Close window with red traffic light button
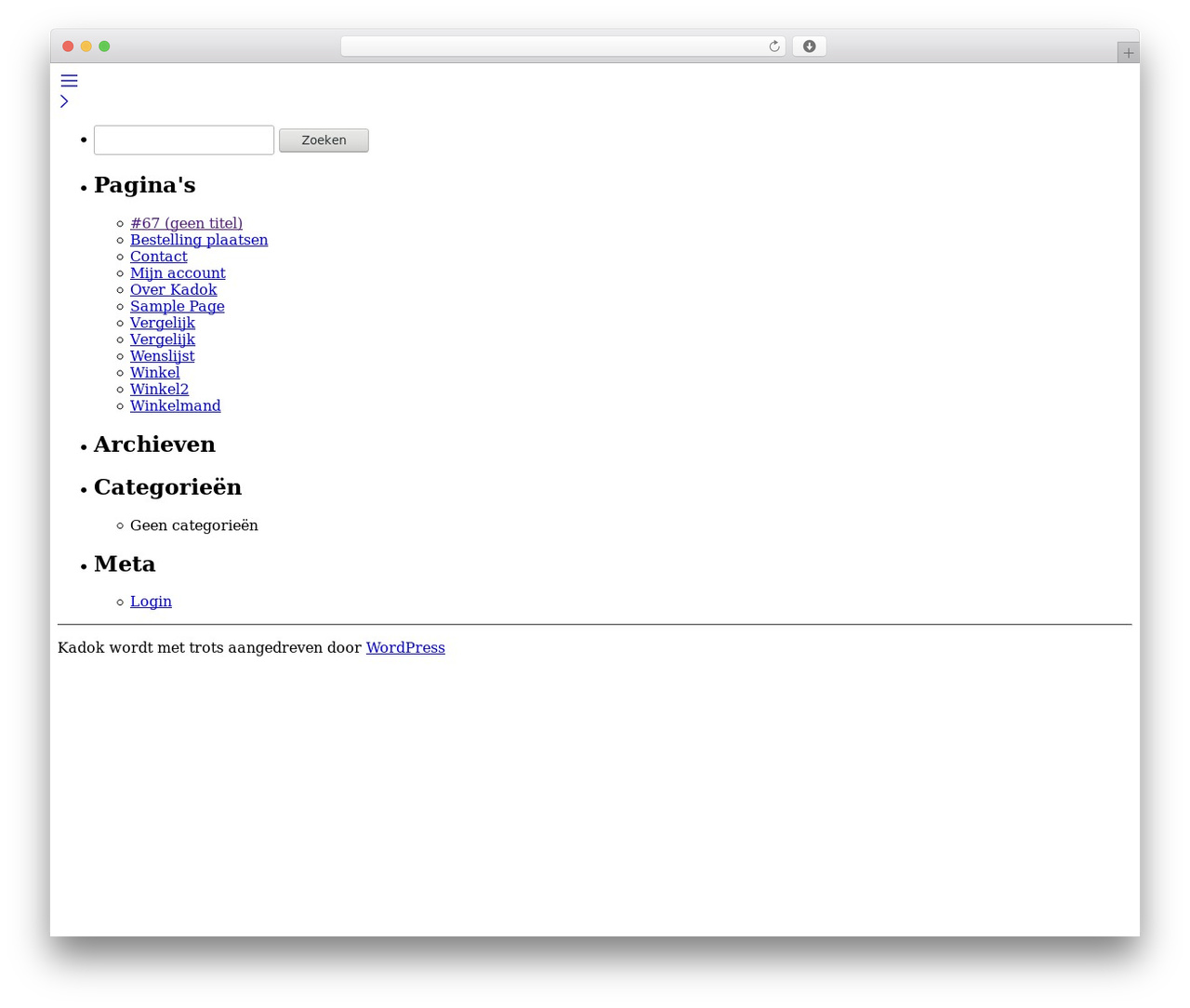This screenshot has height=1008, width=1190. (68, 46)
